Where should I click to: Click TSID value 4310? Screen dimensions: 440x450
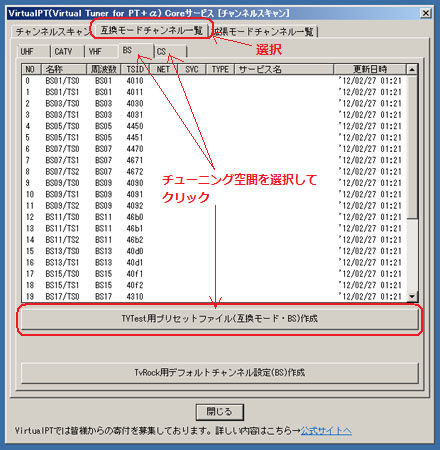coord(135,296)
